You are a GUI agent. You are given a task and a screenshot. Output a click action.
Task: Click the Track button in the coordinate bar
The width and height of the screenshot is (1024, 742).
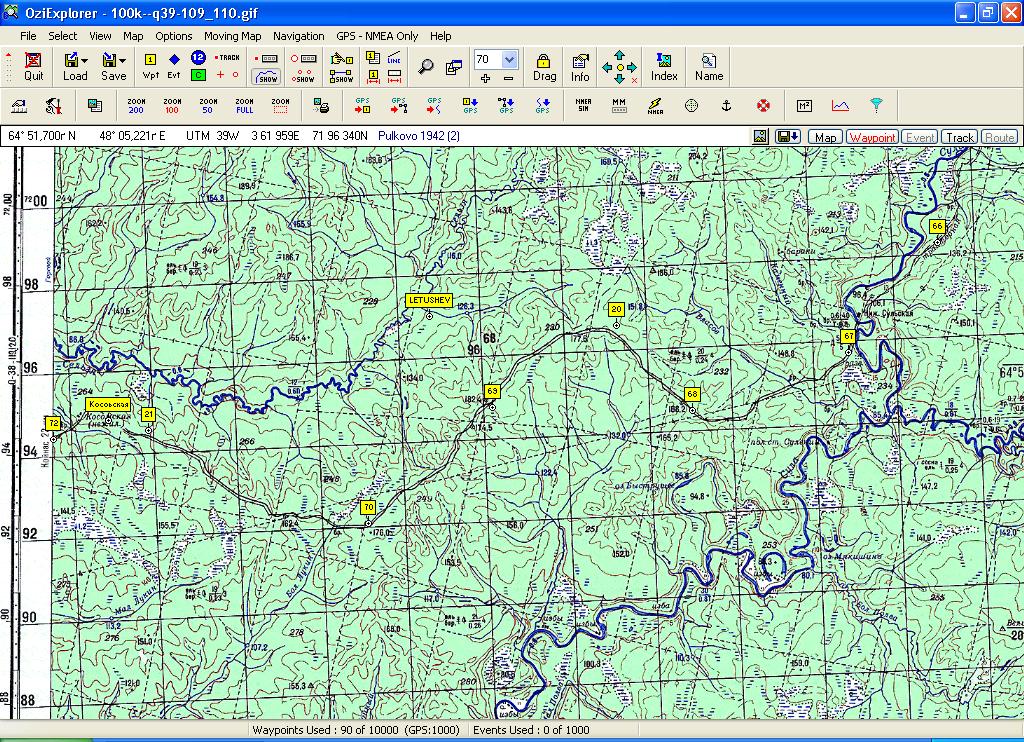coord(960,137)
